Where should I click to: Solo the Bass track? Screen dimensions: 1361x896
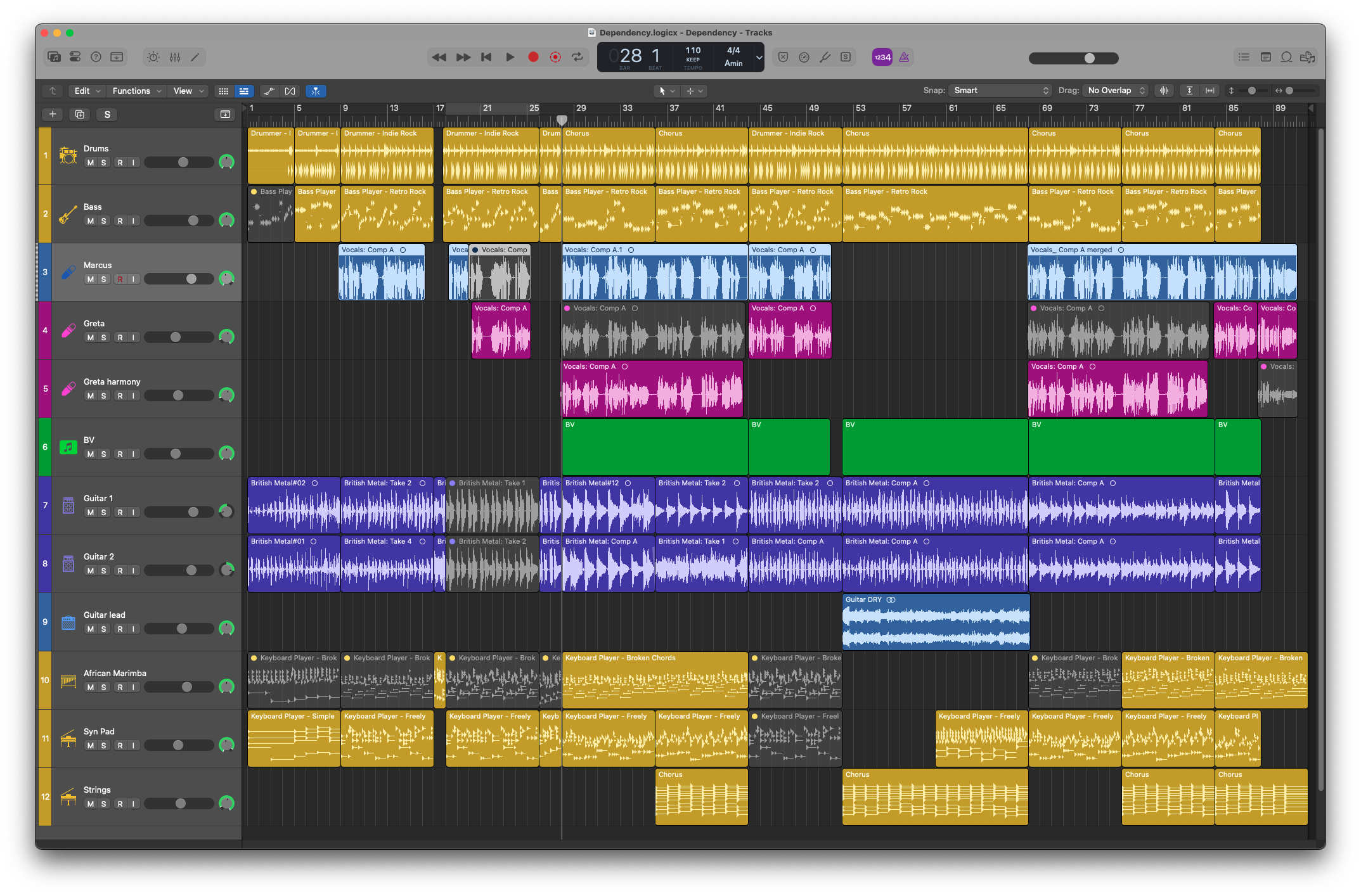click(x=103, y=221)
